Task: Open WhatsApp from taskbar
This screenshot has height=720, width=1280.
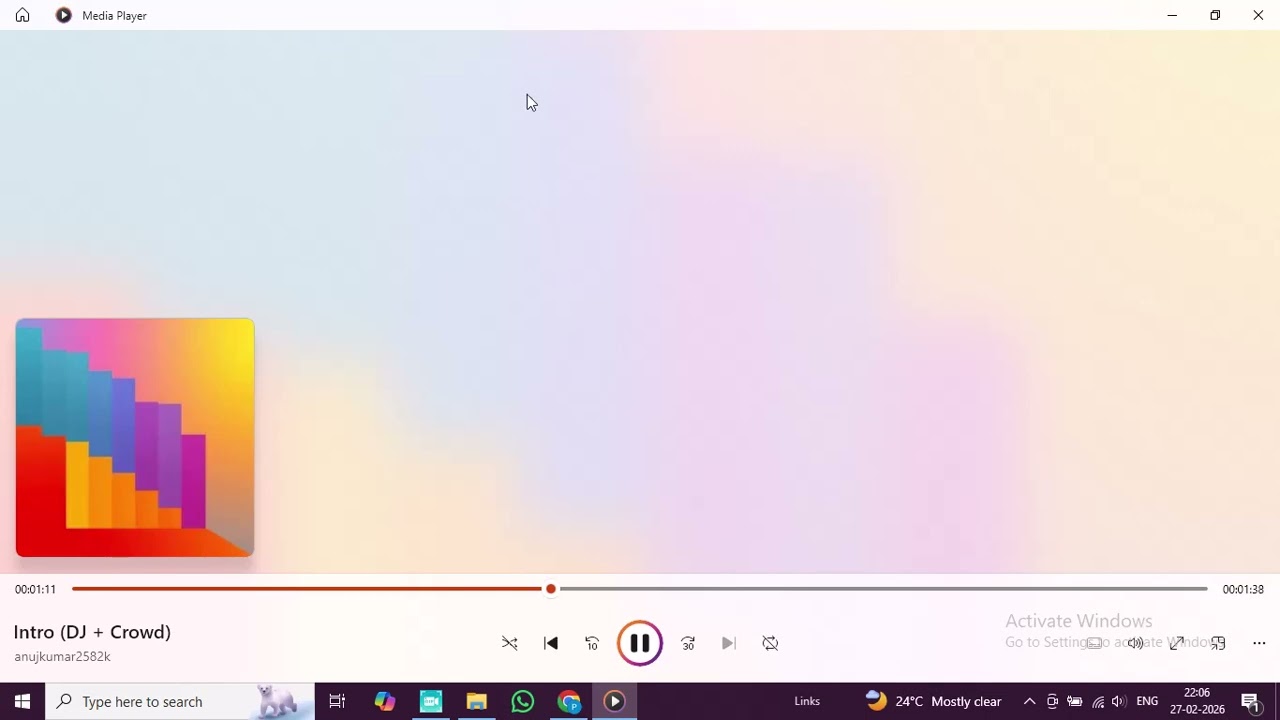Action: 522,701
